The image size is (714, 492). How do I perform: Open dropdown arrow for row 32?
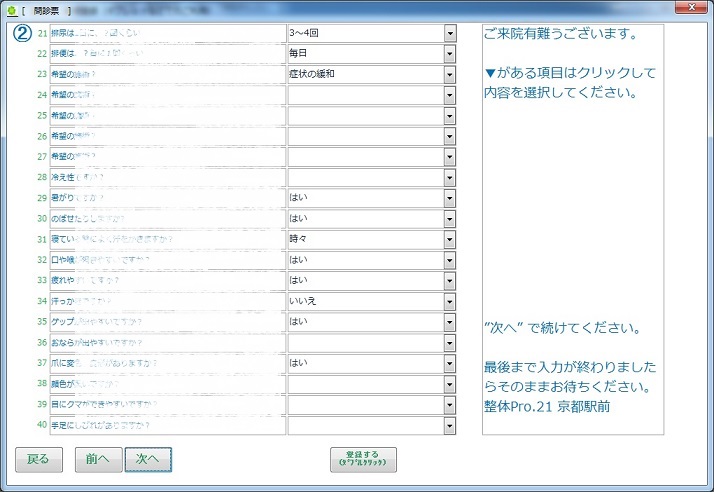[x=450, y=261]
